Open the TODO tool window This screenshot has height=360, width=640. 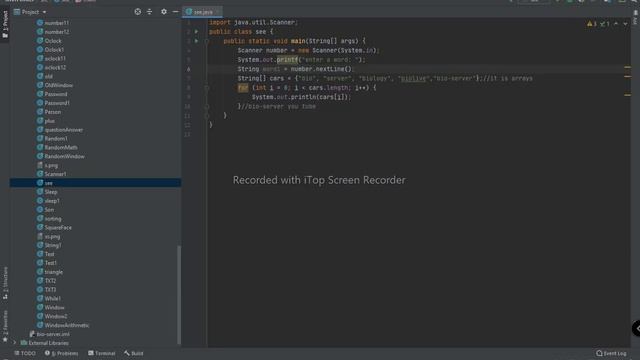[25, 353]
